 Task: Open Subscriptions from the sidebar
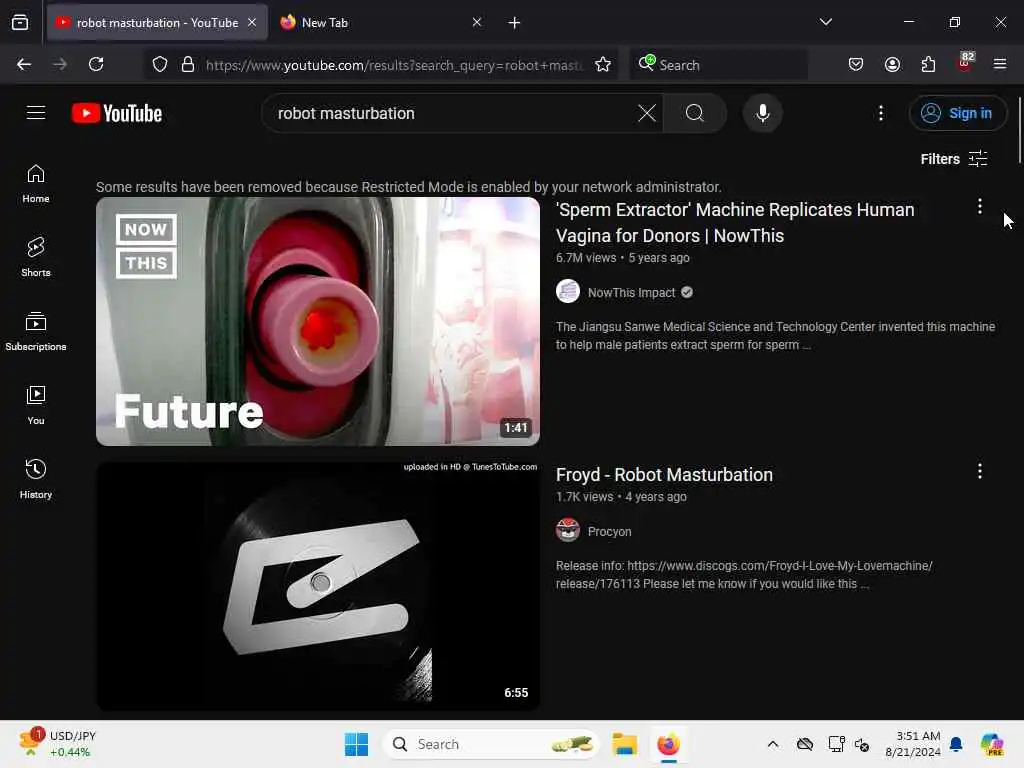click(36, 332)
